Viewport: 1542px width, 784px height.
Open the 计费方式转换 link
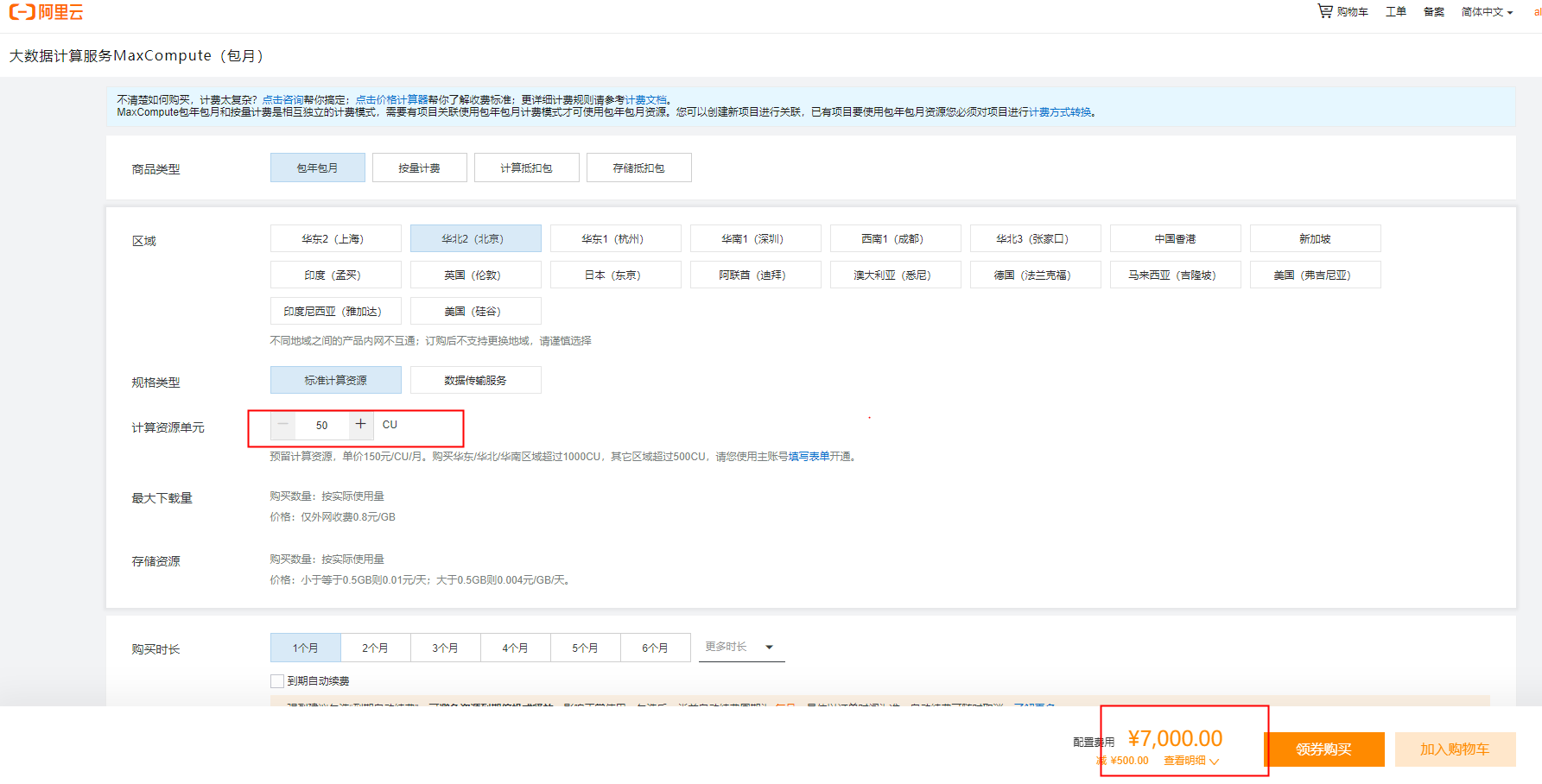click(1060, 112)
